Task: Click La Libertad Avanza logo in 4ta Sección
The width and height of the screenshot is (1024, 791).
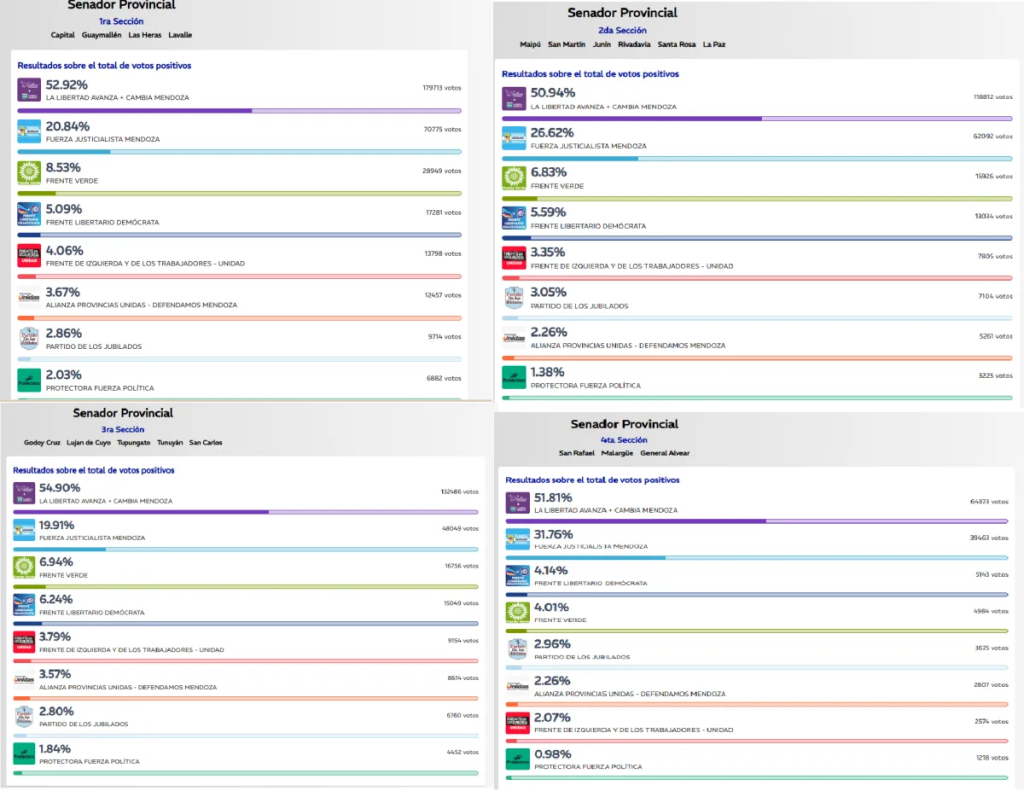Action: [517, 503]
